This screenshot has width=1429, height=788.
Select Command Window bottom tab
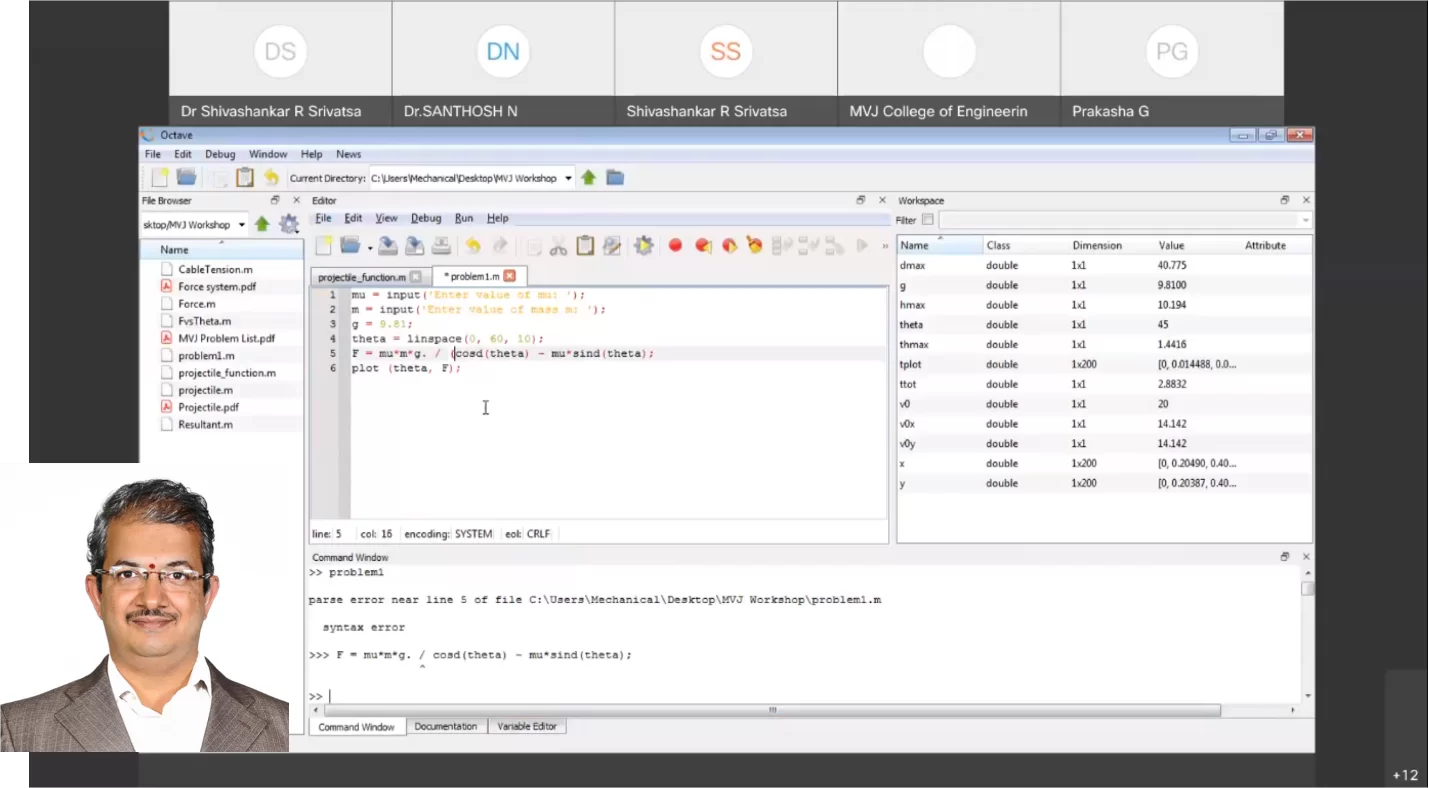point(356,727)
